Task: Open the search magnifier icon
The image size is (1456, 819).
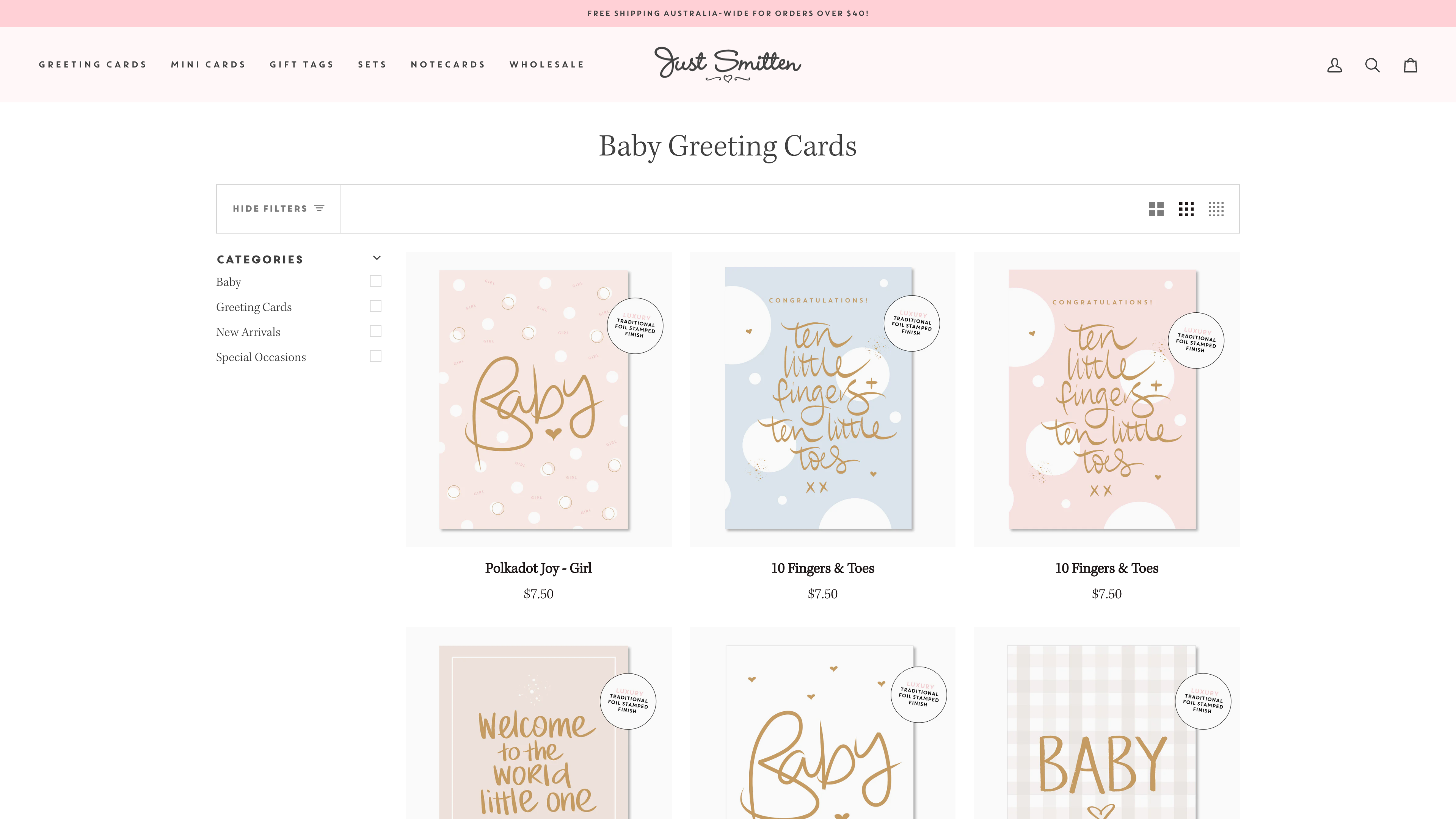Action: [1372, 65]
